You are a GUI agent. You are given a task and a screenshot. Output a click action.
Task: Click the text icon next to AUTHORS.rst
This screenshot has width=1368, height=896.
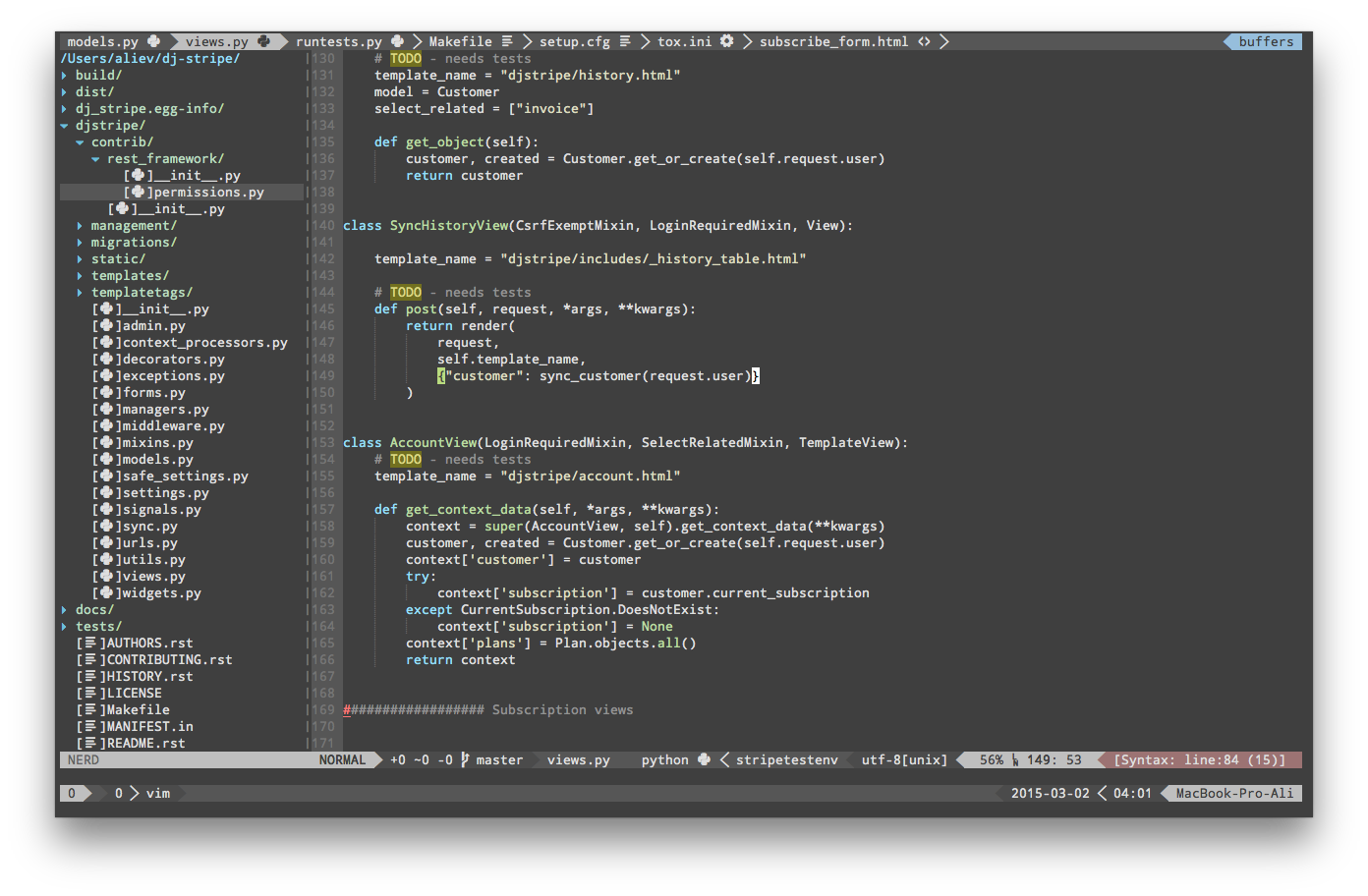pyautogui.click(x=90, y=643)
